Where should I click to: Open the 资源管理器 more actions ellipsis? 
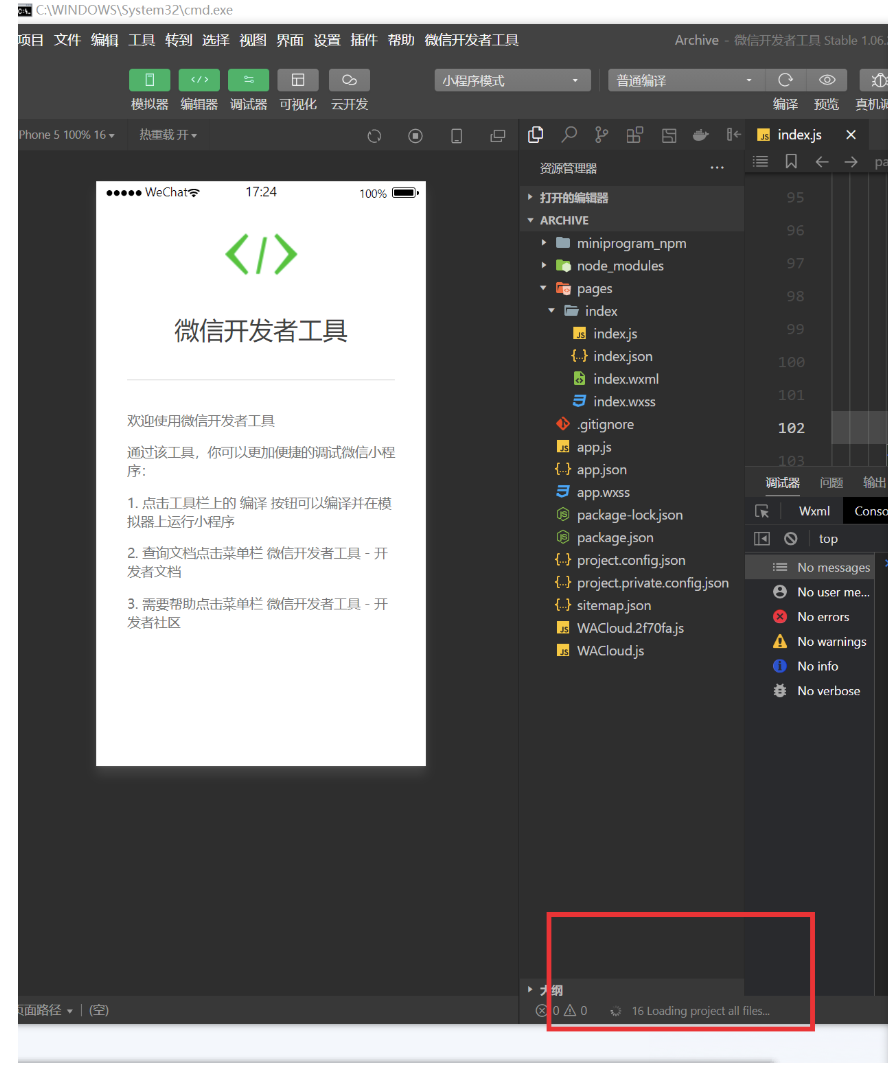point(717,168)
